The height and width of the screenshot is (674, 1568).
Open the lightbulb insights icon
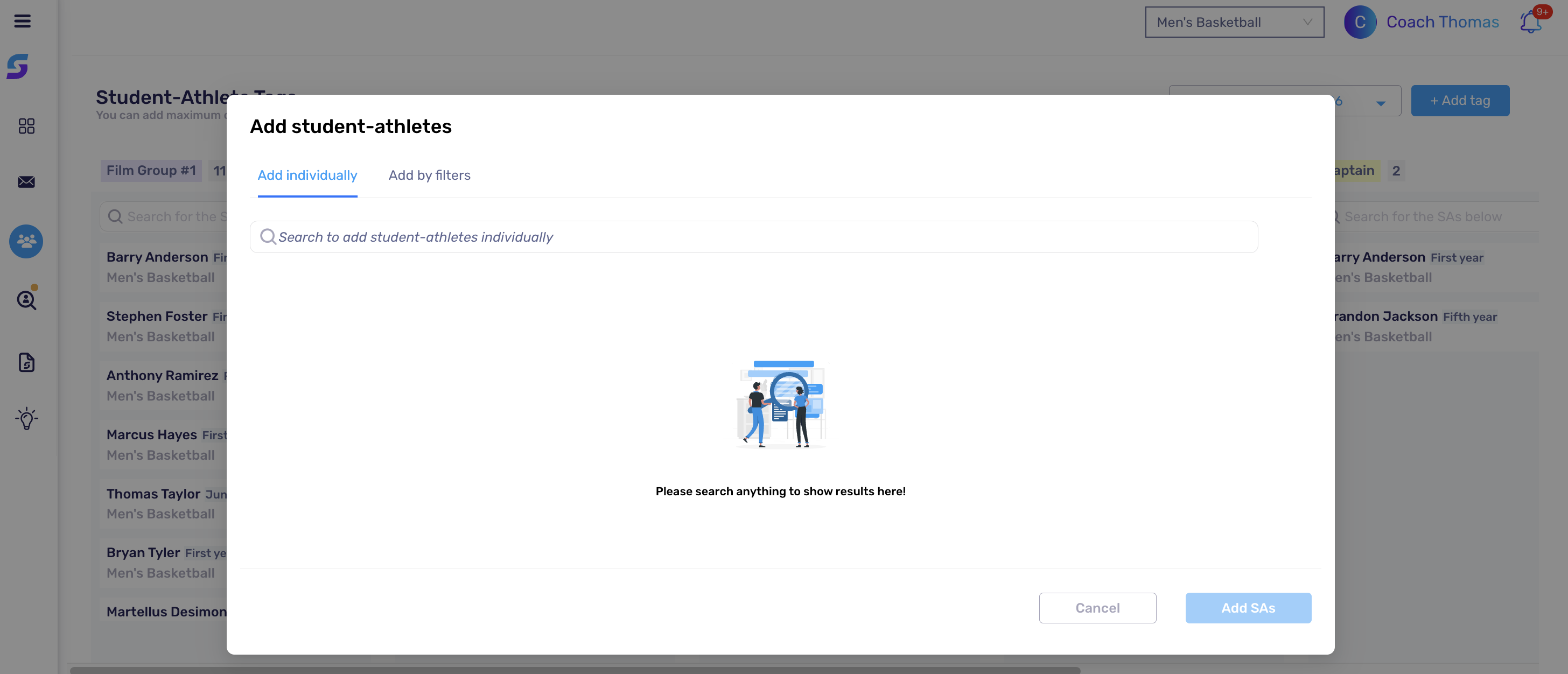tap(26, 418)
